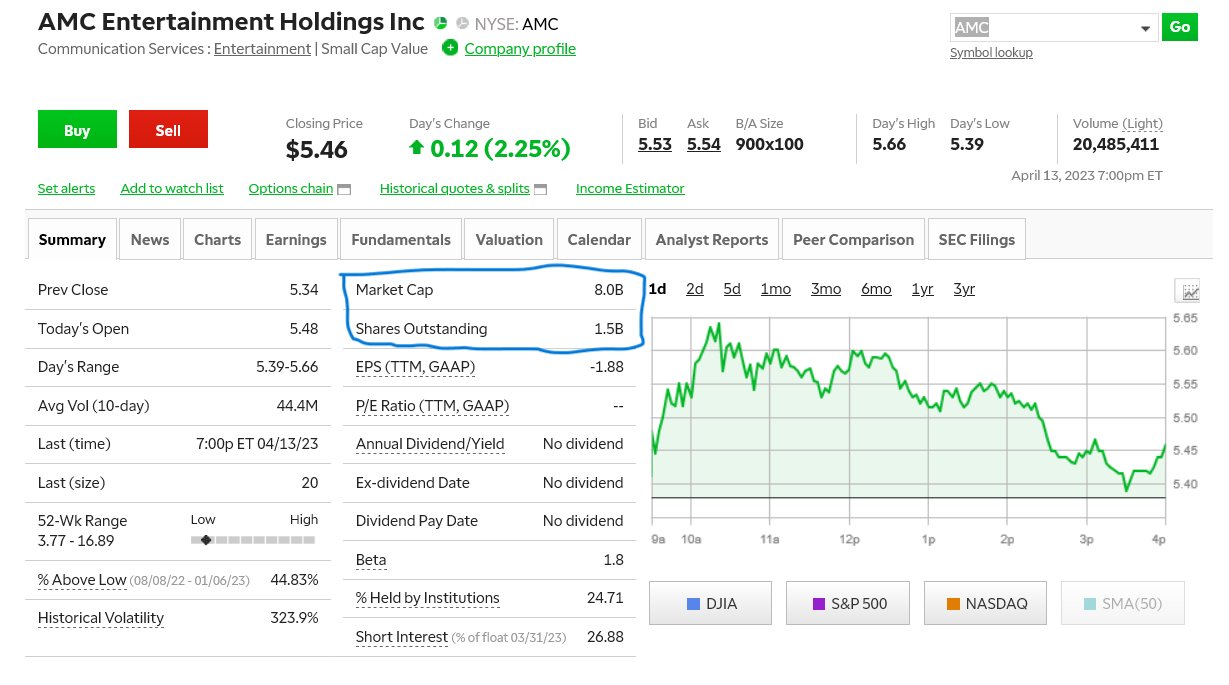Open the Analyst Reports tab

pyautogui.click(x=711, y=239)
